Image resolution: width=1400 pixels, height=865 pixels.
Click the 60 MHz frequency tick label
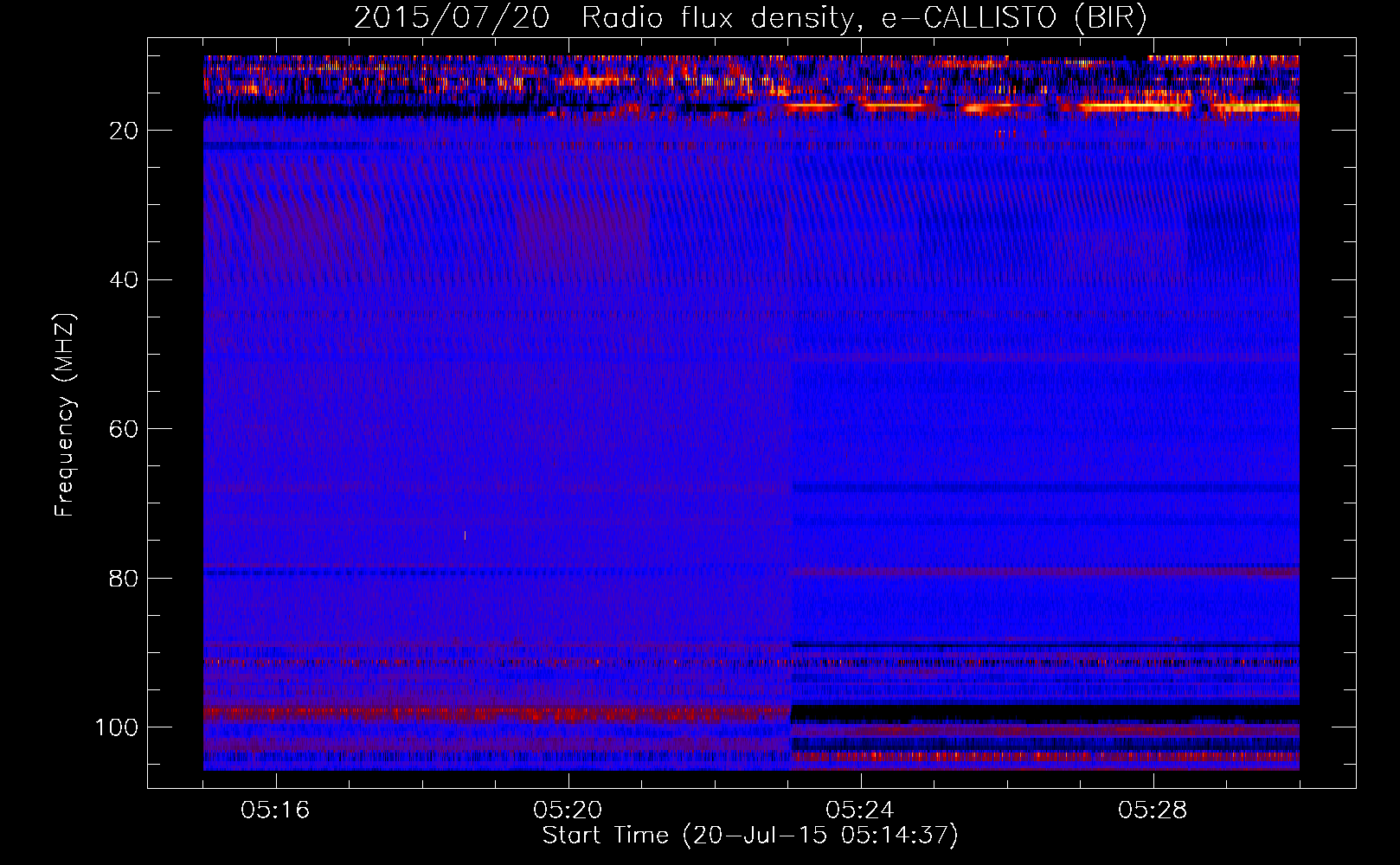coord(125,429)
